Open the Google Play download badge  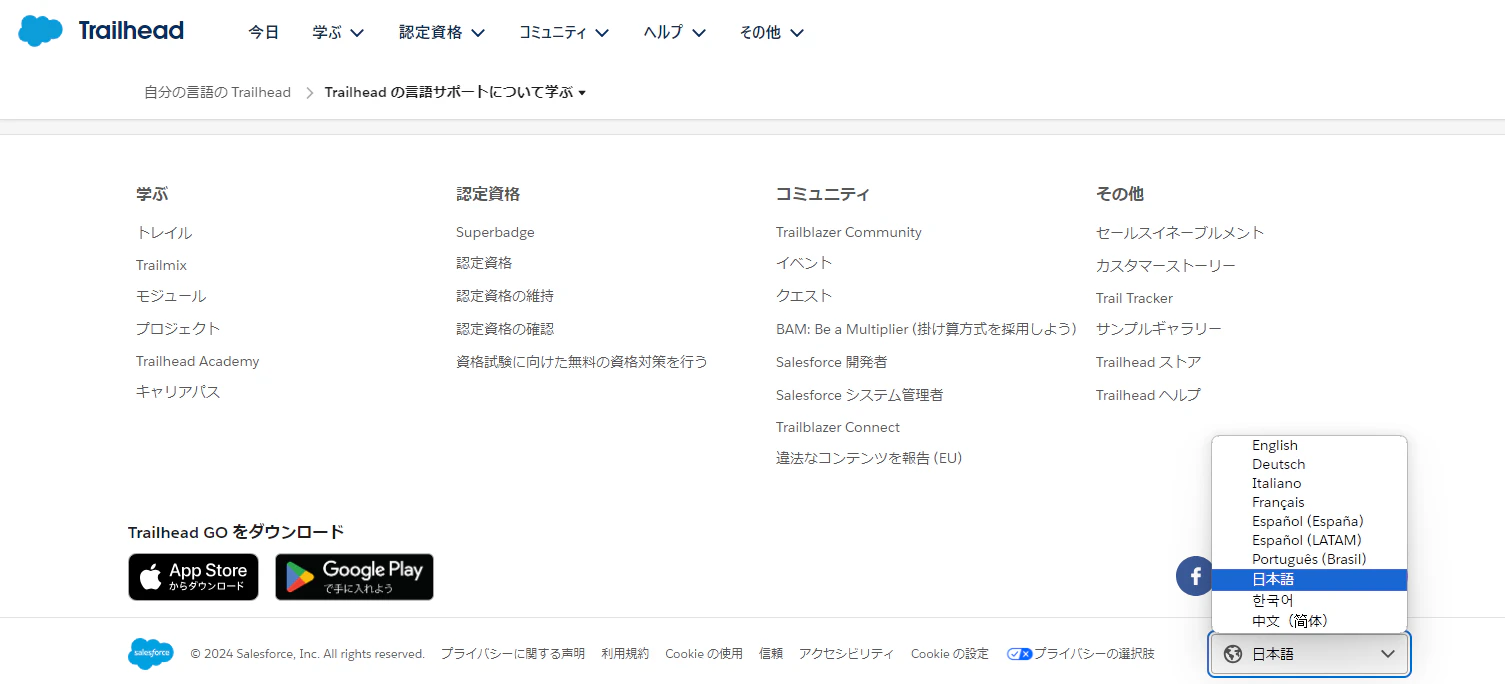(x=354, y=577)
